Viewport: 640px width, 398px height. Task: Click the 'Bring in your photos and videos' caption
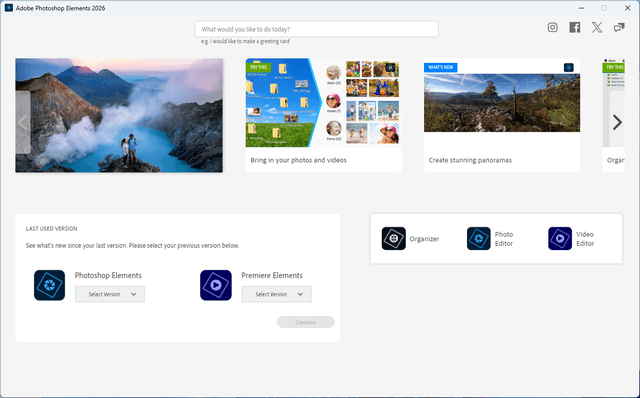(298, 160)
